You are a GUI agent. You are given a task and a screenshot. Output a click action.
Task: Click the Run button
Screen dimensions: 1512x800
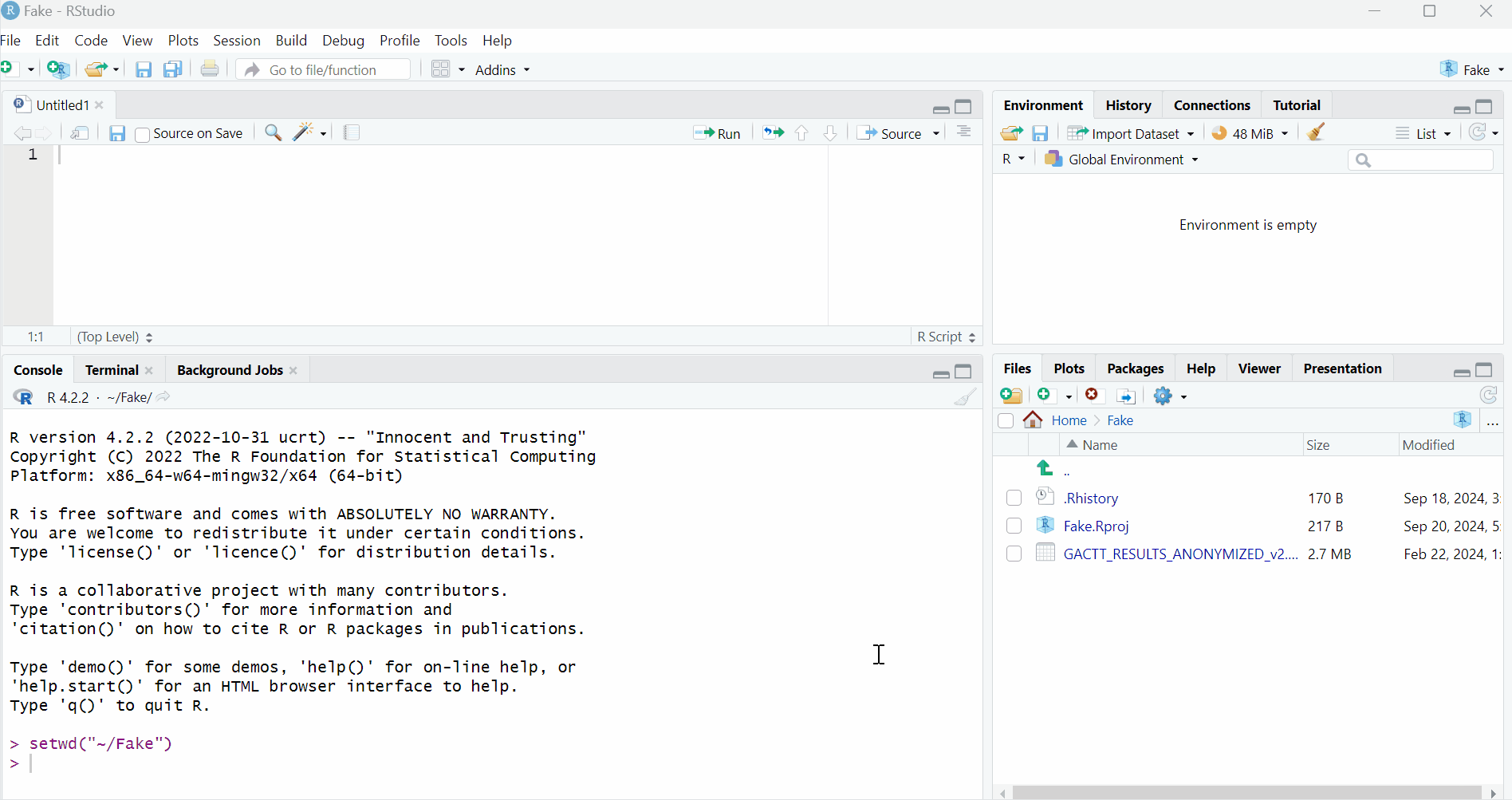(717, 133)
